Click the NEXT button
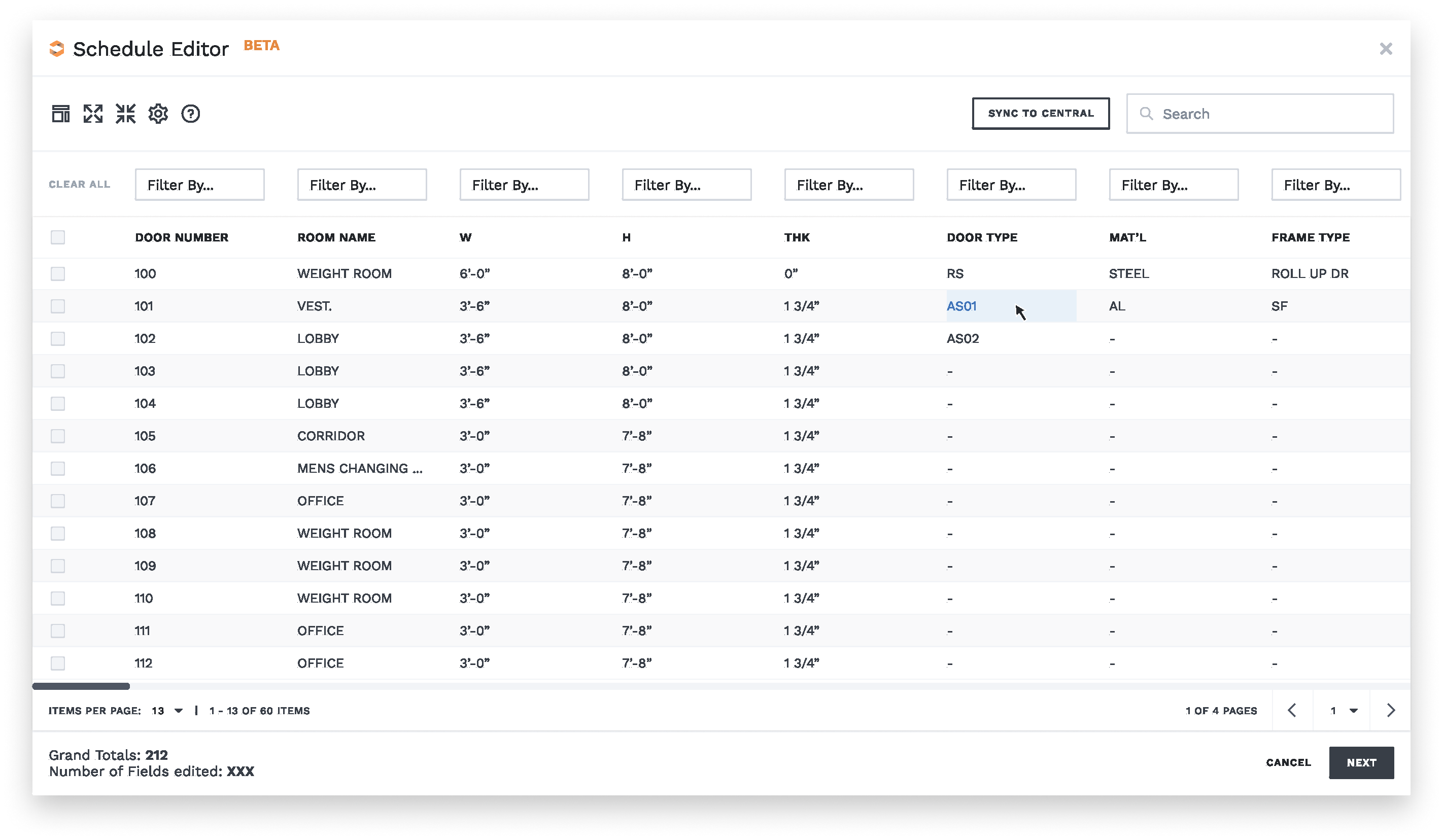 [x=1361, y=763]
